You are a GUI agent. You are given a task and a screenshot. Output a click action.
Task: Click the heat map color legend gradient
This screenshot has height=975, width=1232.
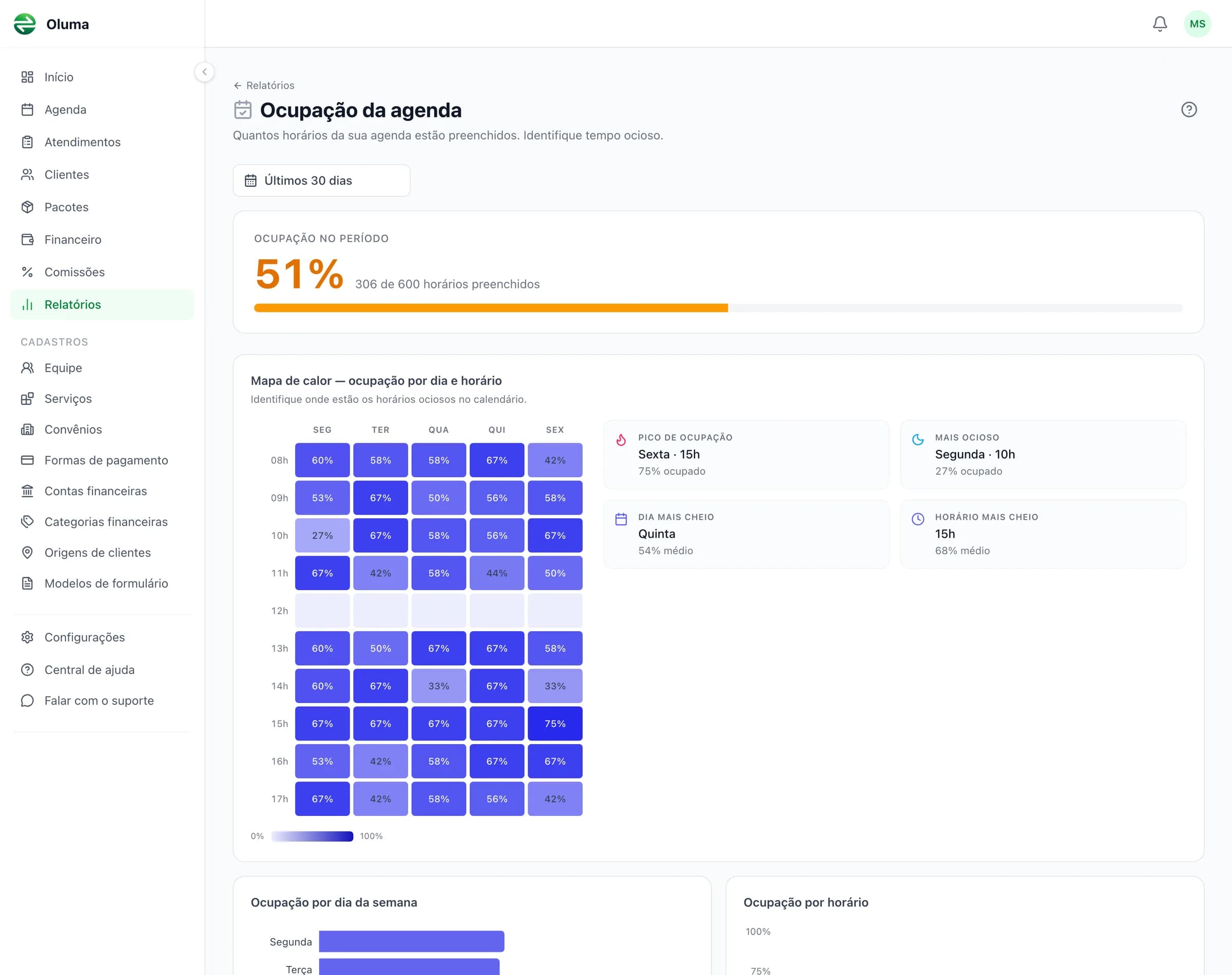(312, 836)
